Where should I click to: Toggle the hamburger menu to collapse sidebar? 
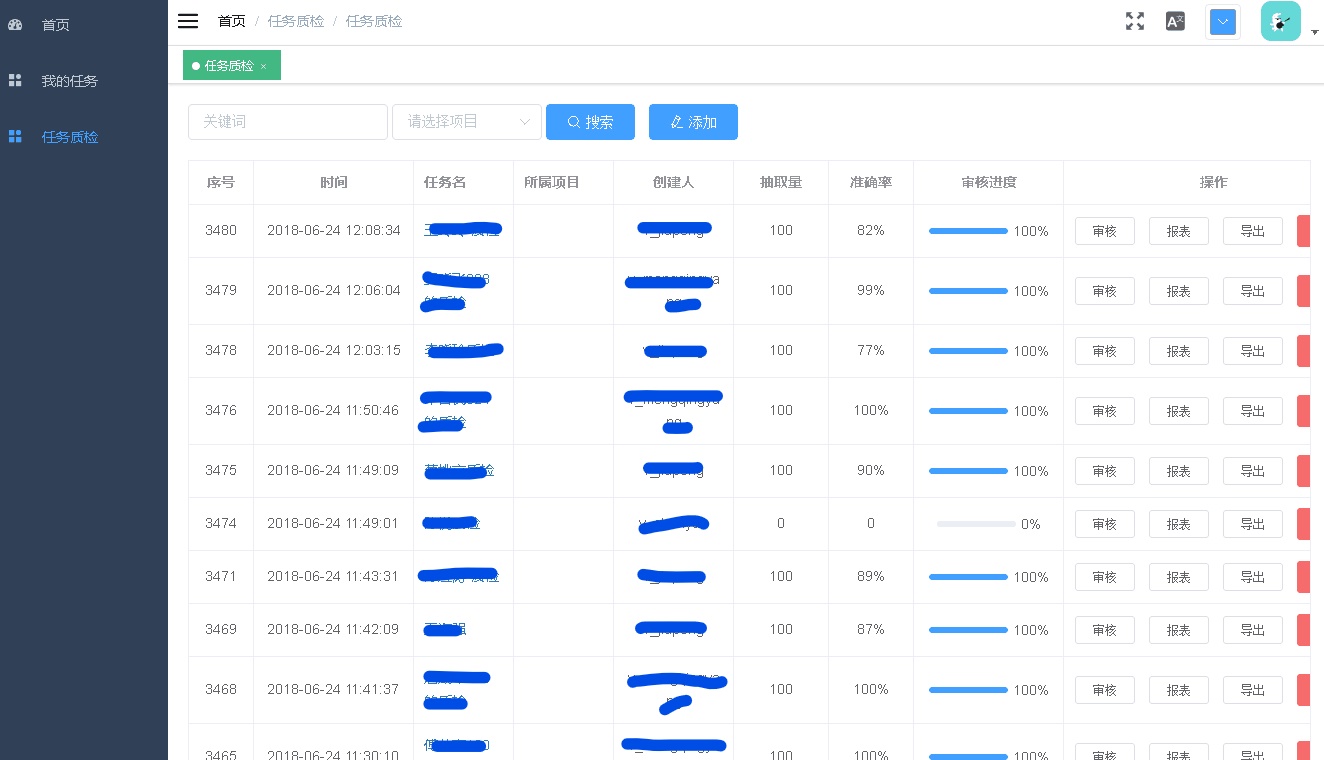(x=188, y=21)
